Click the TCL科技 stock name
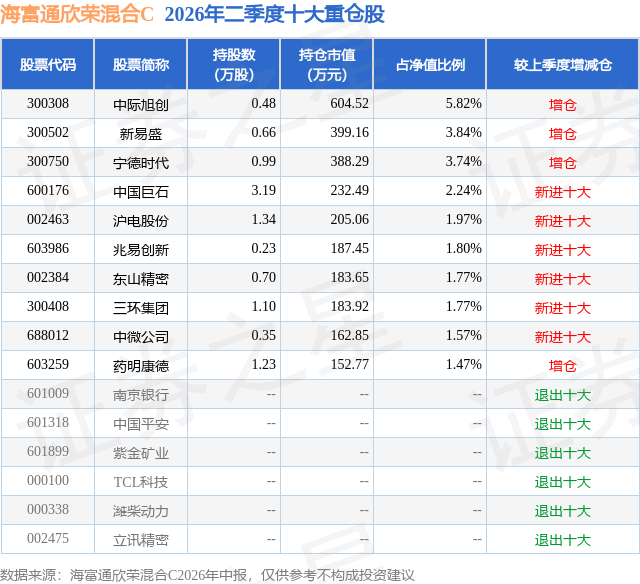 pos(141,482)
